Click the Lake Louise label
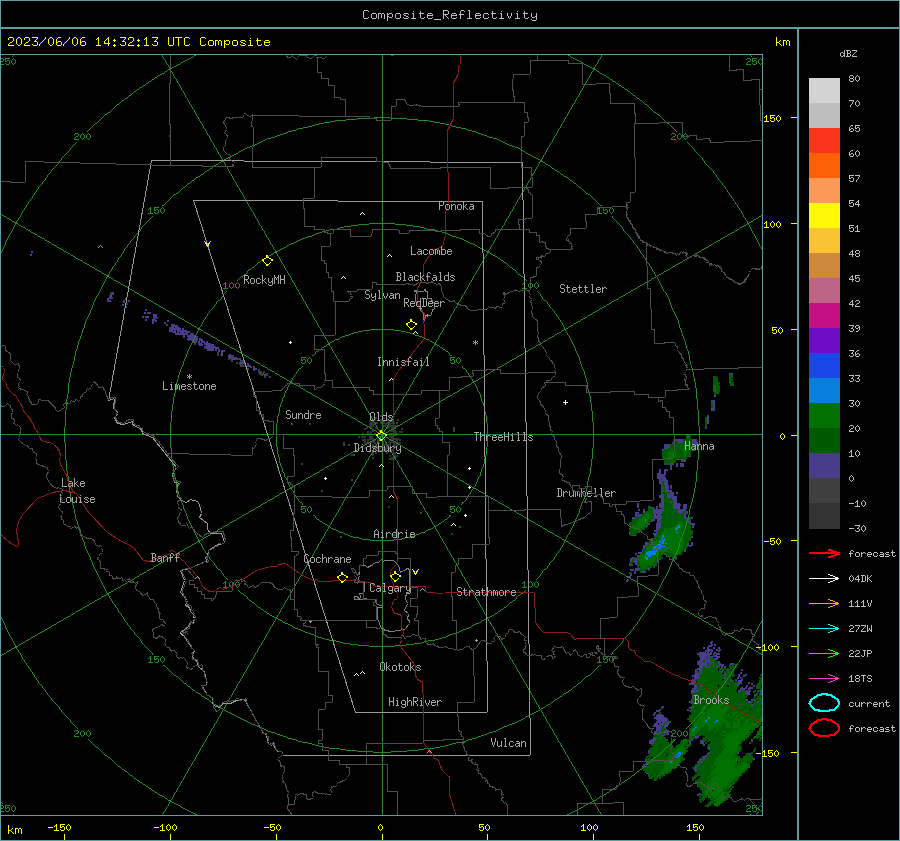Image resolution: width=900 pixels, height=841 pixels. [77, 491]
